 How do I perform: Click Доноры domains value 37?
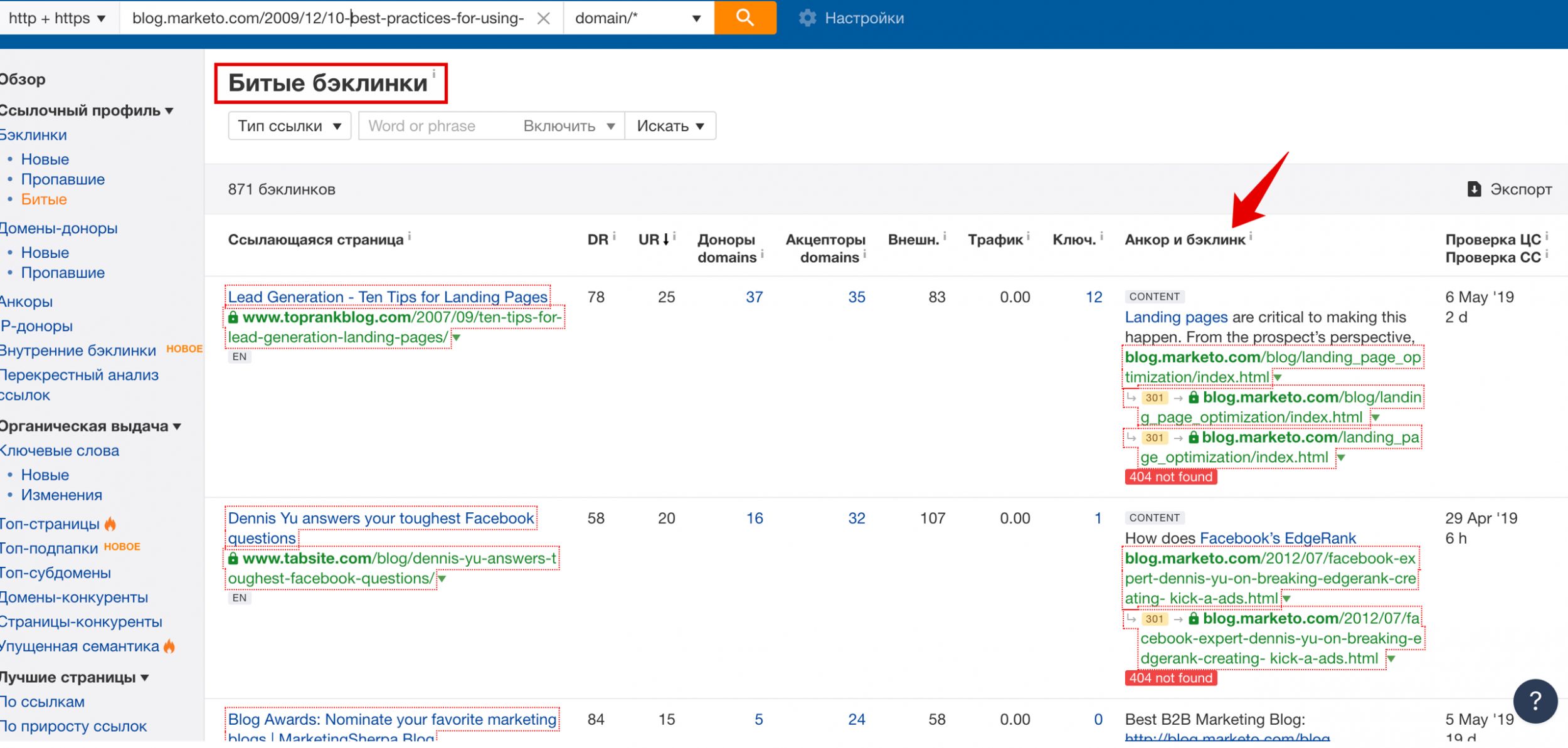pyautogui.click(x=755, y=297)
